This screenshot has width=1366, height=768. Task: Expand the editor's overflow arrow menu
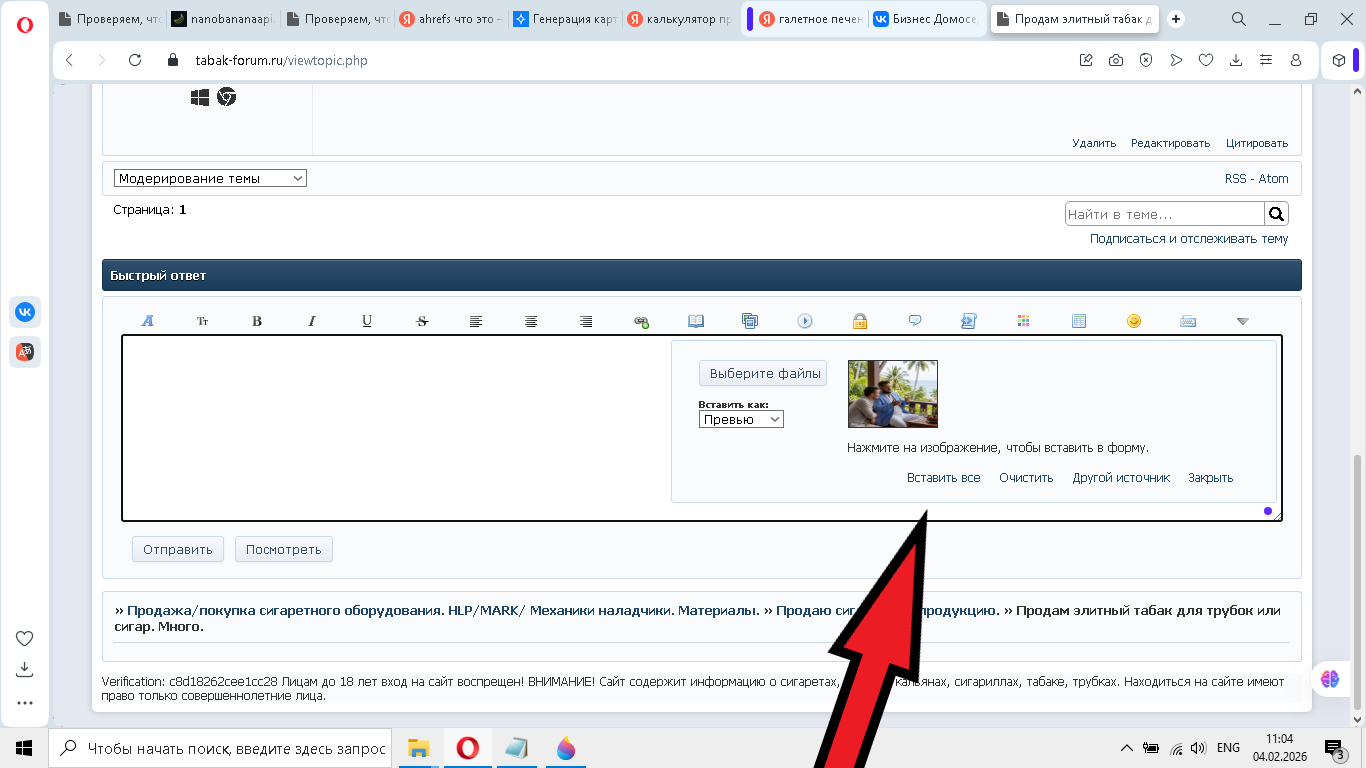[1242, 320]
